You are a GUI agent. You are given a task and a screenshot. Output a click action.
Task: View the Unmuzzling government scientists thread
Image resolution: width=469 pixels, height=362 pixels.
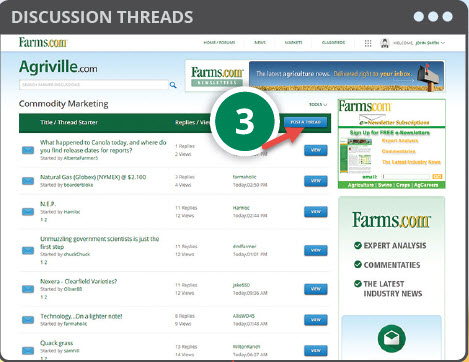[x=316, y=250]
